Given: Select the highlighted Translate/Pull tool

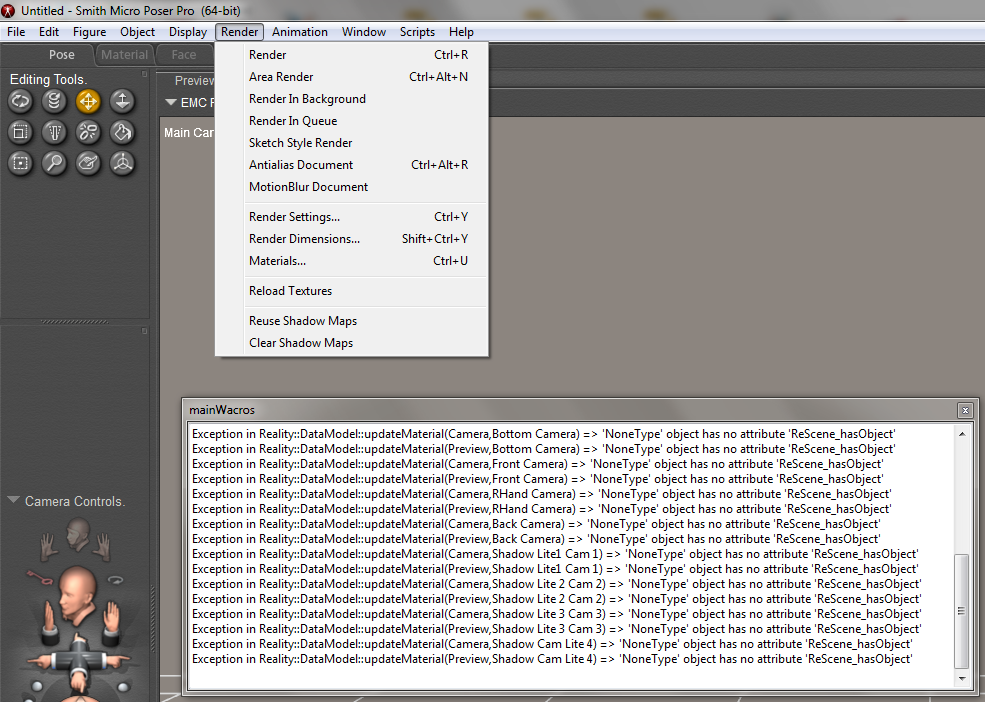Looking at the screenshot, I should click(88, 101).
